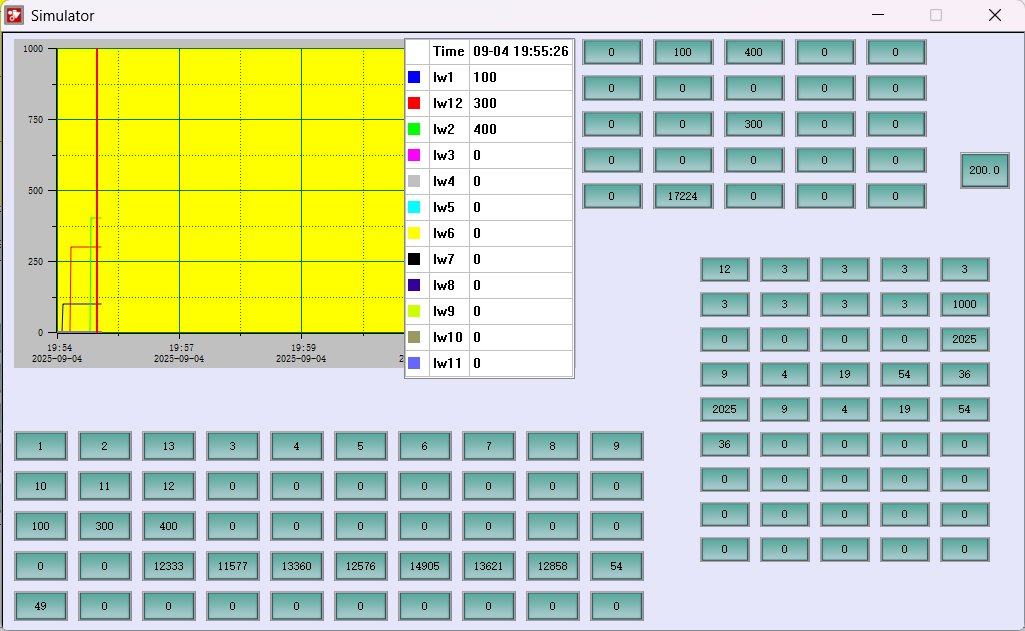Click the black lw7 legend swatch
The width and height of the screenshot is (1025, 631).
click(415, 259)
